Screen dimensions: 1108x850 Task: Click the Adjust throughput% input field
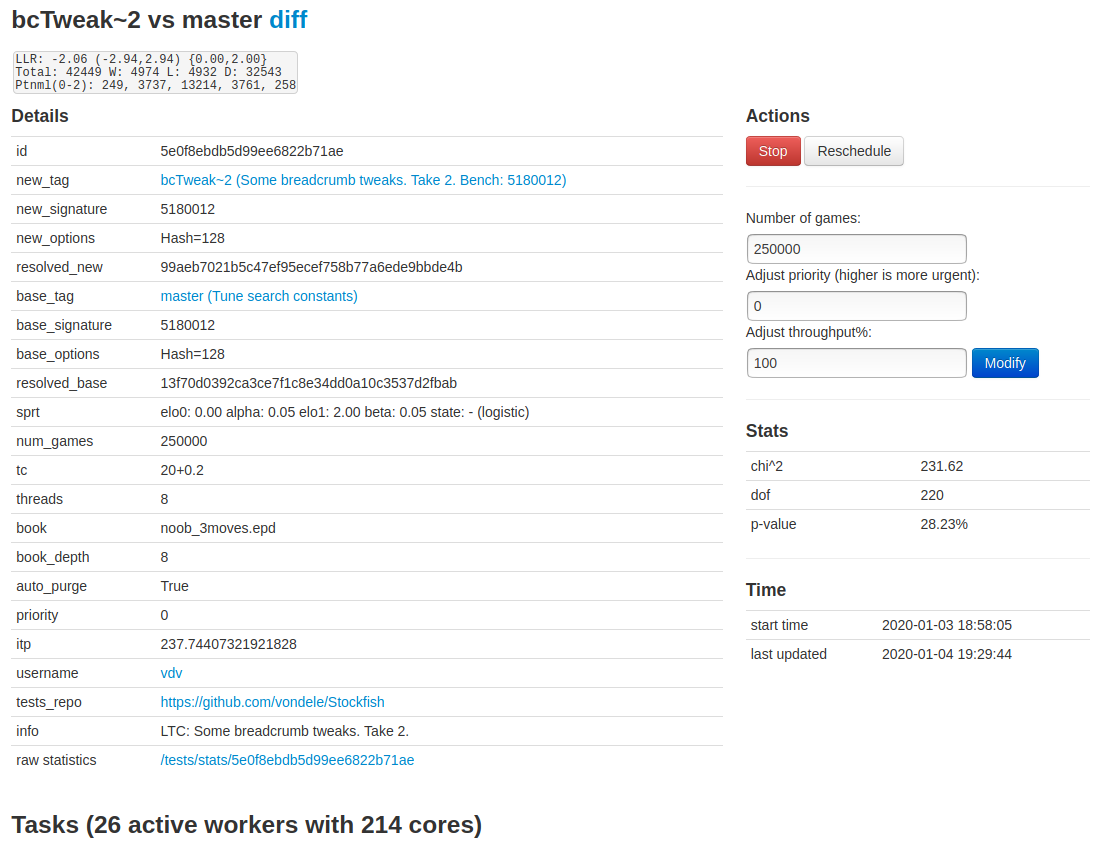pos(856,363)
